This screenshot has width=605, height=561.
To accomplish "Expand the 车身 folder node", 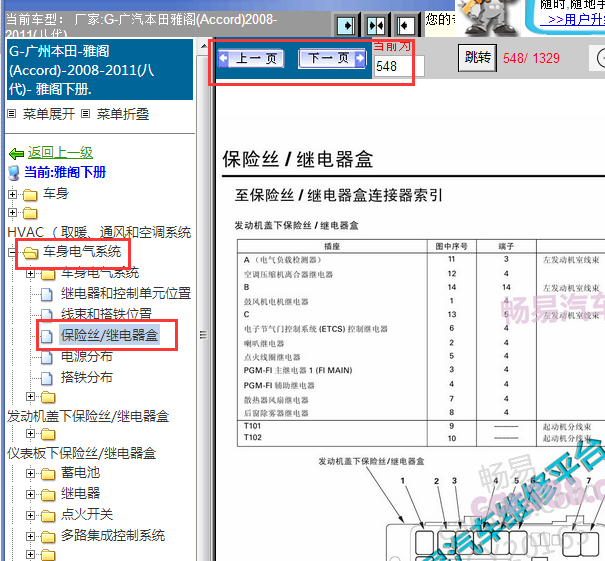I will click(12, 194).
